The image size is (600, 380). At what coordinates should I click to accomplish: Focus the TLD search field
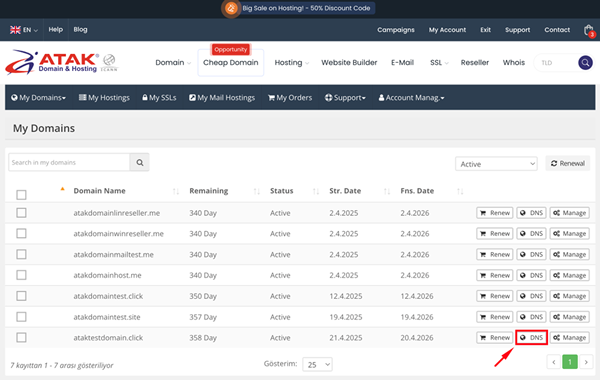point(556,63)
